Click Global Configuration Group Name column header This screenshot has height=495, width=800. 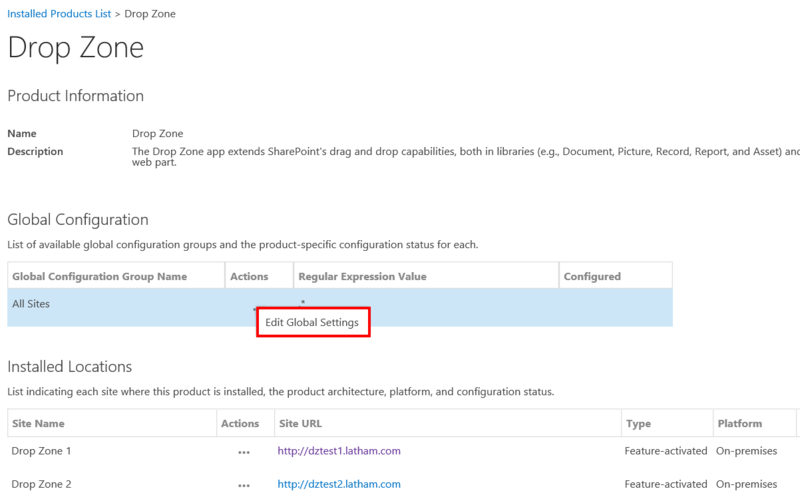coord(99,276)
